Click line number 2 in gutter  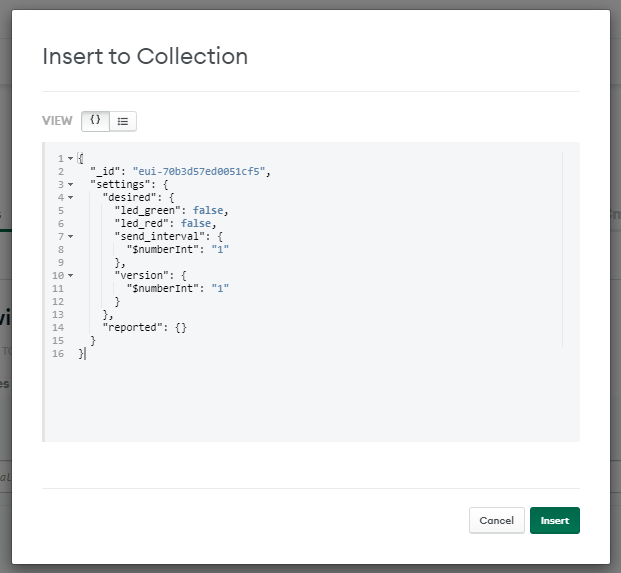[x=61, y=171]
